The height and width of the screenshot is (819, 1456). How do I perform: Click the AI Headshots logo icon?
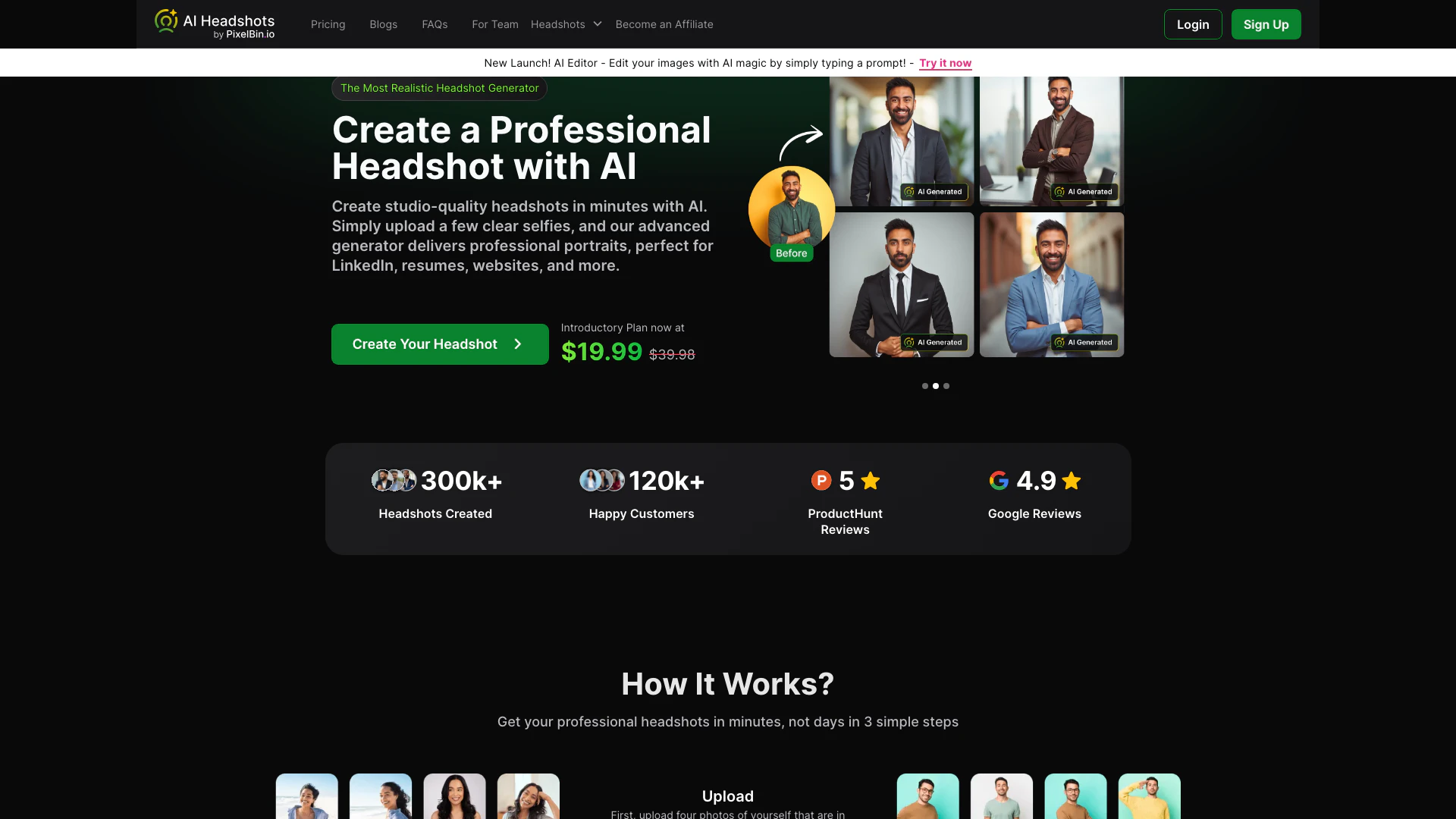click(166, 21)
